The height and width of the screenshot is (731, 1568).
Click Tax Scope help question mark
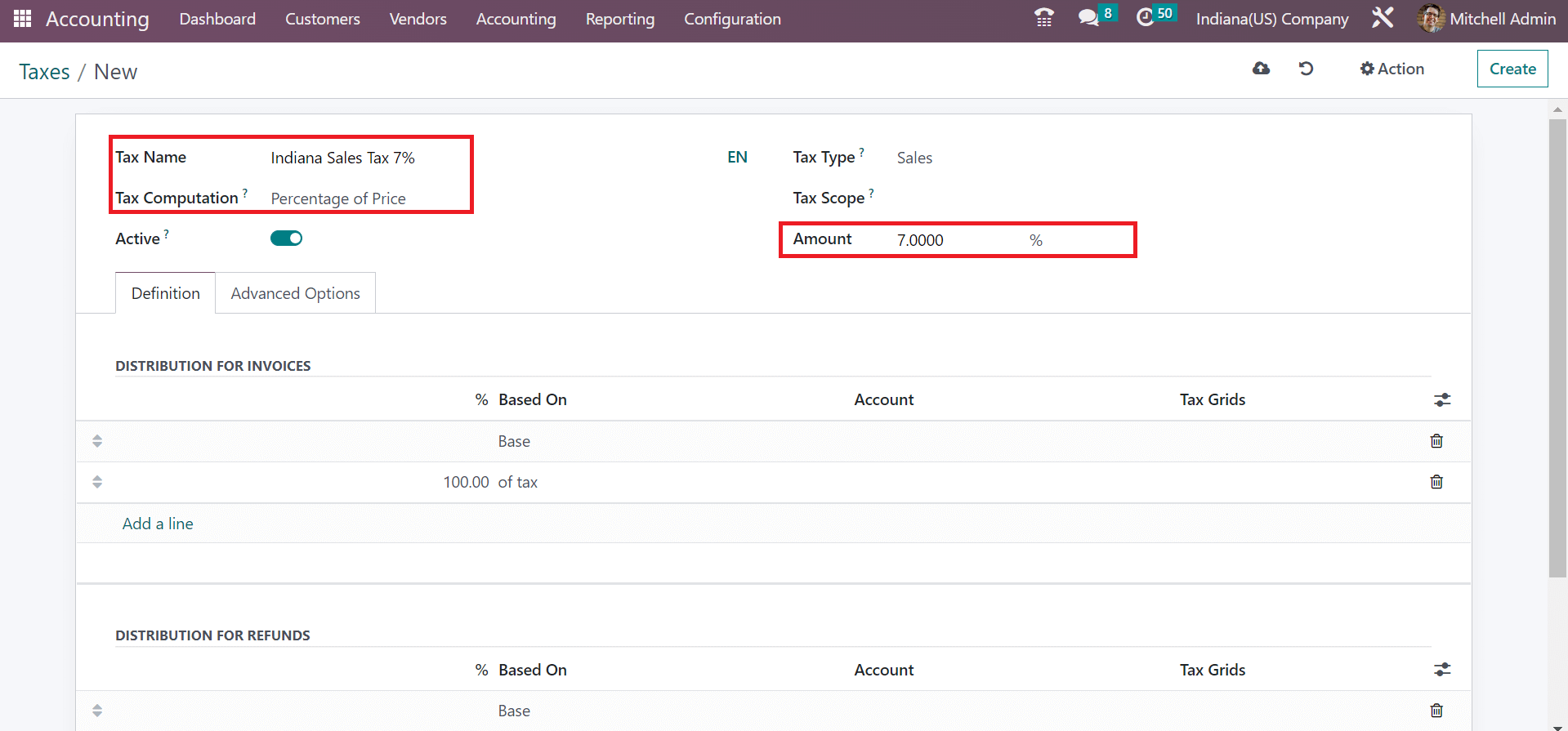(871, 194)
